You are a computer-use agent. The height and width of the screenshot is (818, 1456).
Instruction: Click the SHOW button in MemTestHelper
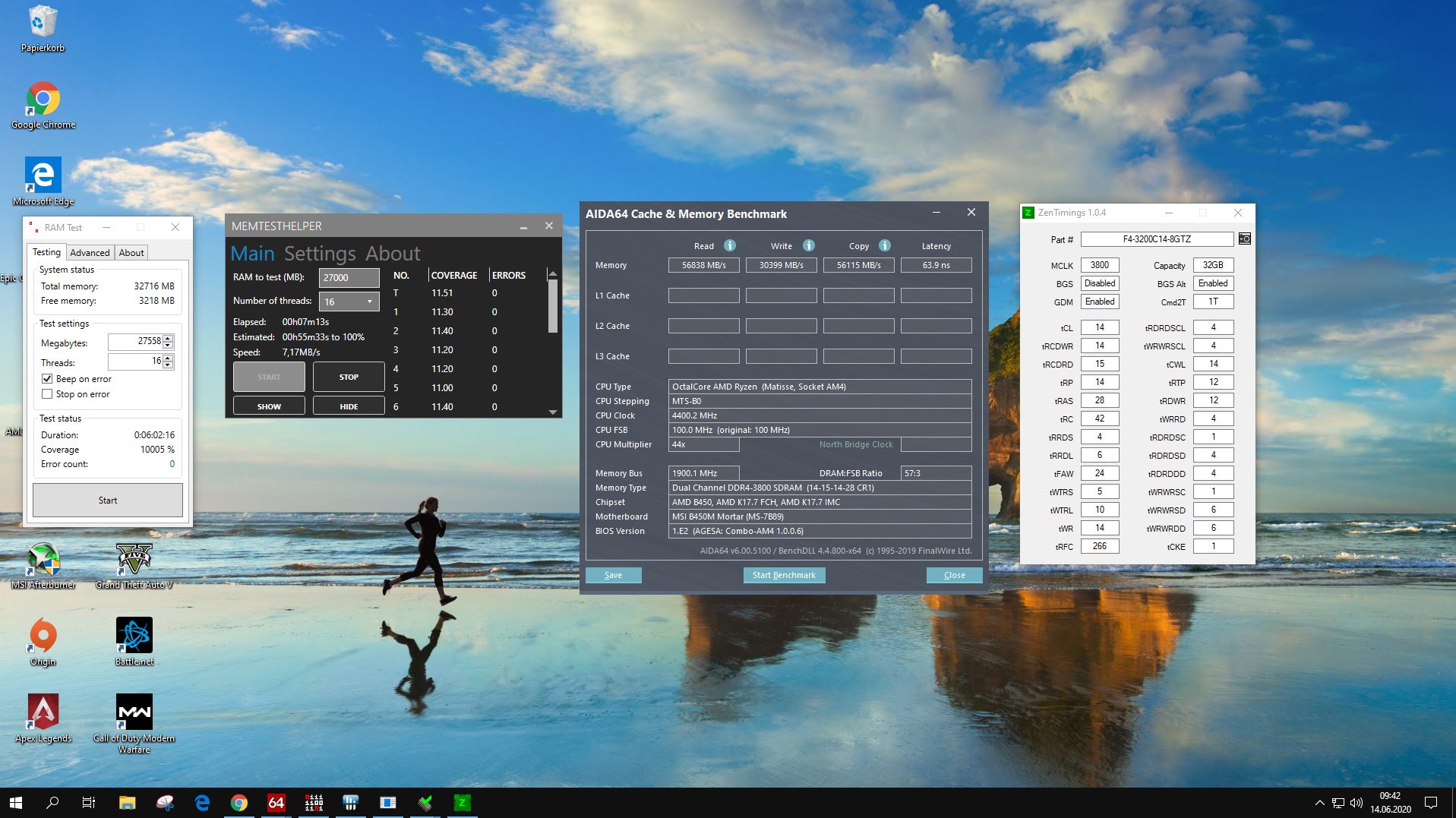(269, 406)
